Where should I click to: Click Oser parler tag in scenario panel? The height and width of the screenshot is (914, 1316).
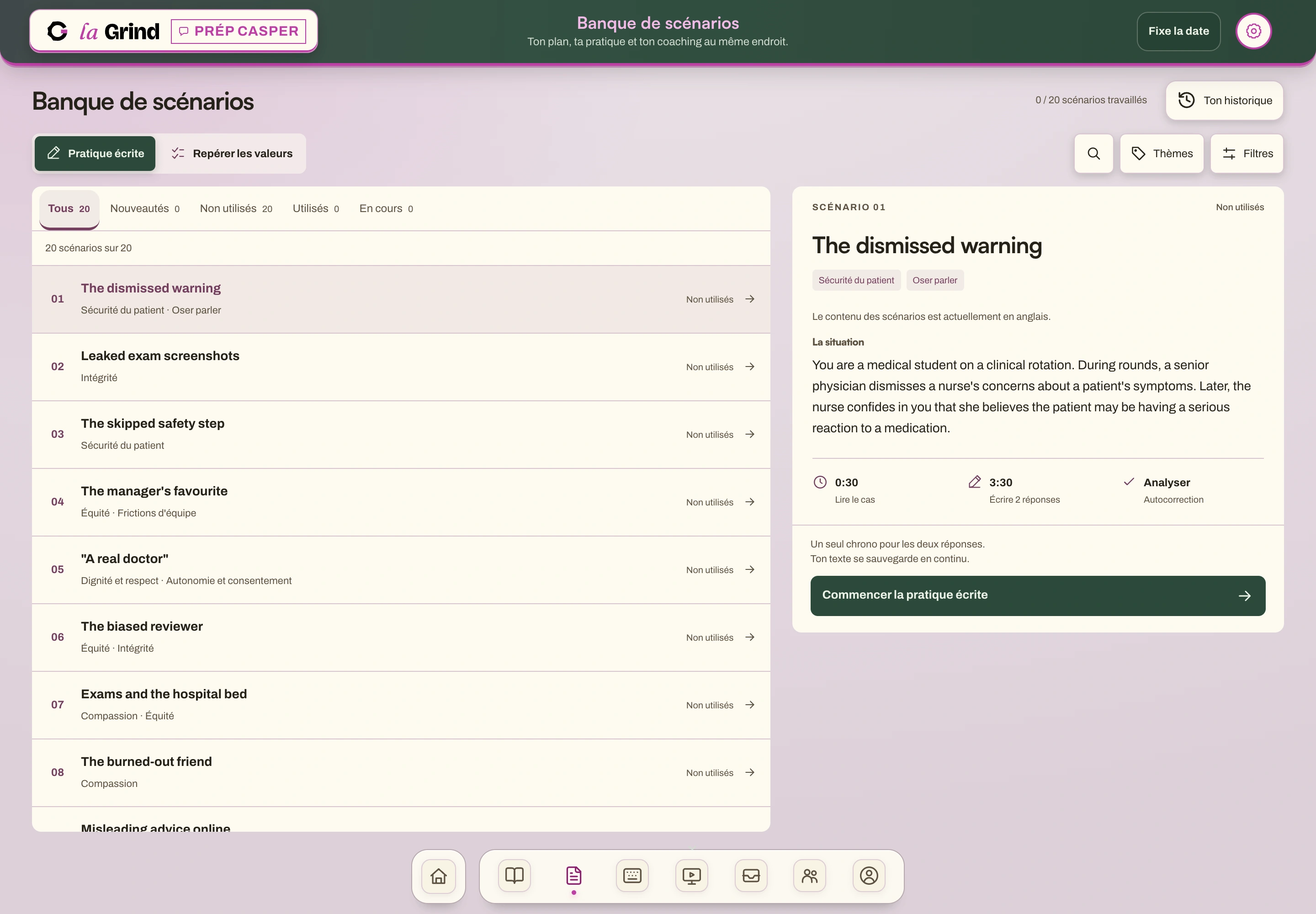pos(934,280)
